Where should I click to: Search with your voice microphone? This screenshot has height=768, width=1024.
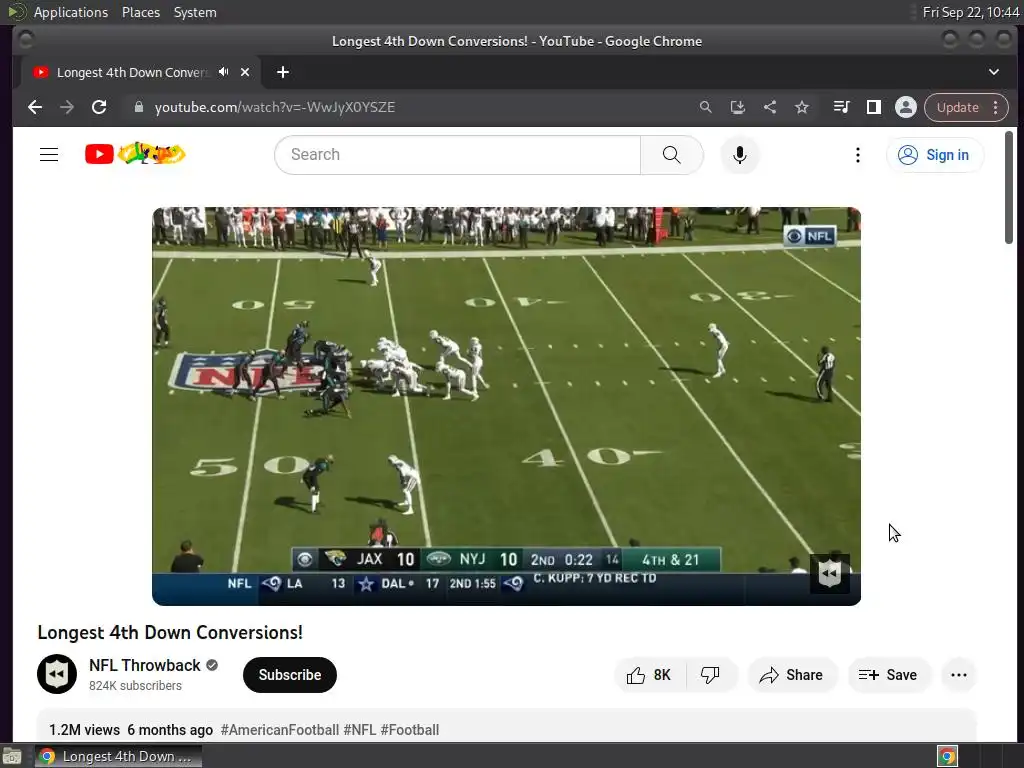(739, 155)
